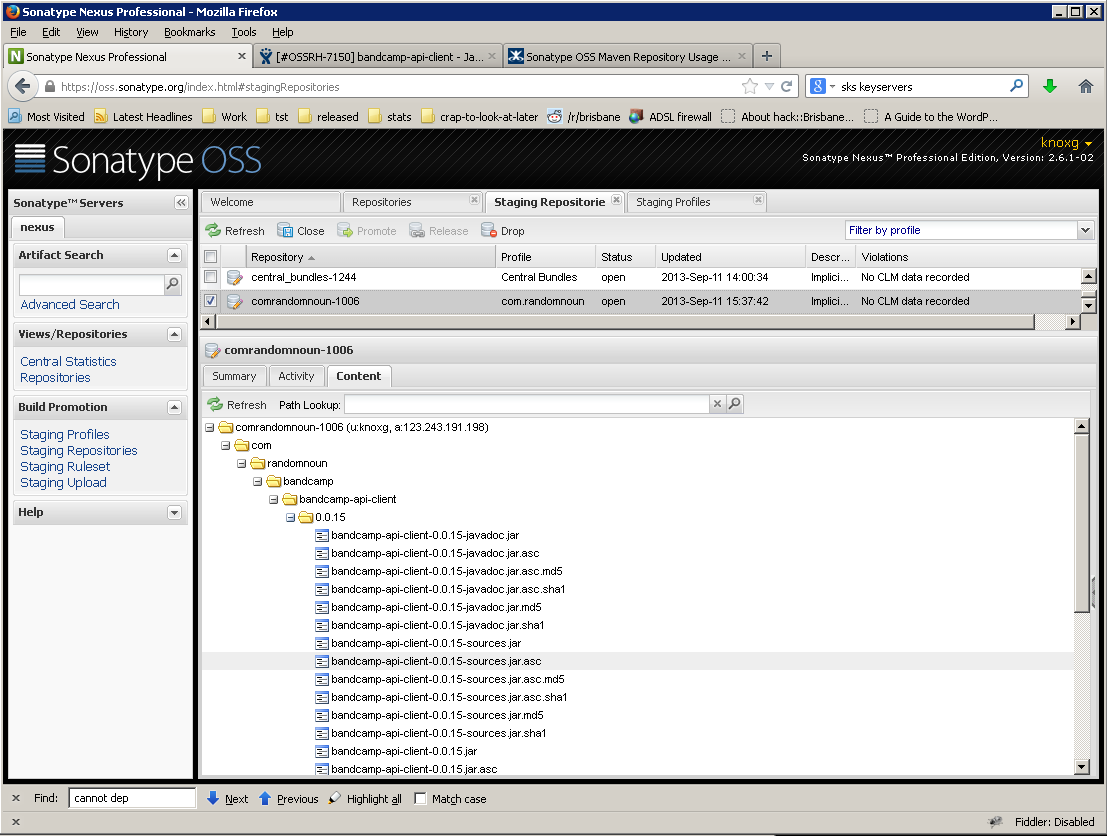Go back to previous browser page
Screen dimensions: 1107x836
tap(23, 86)
